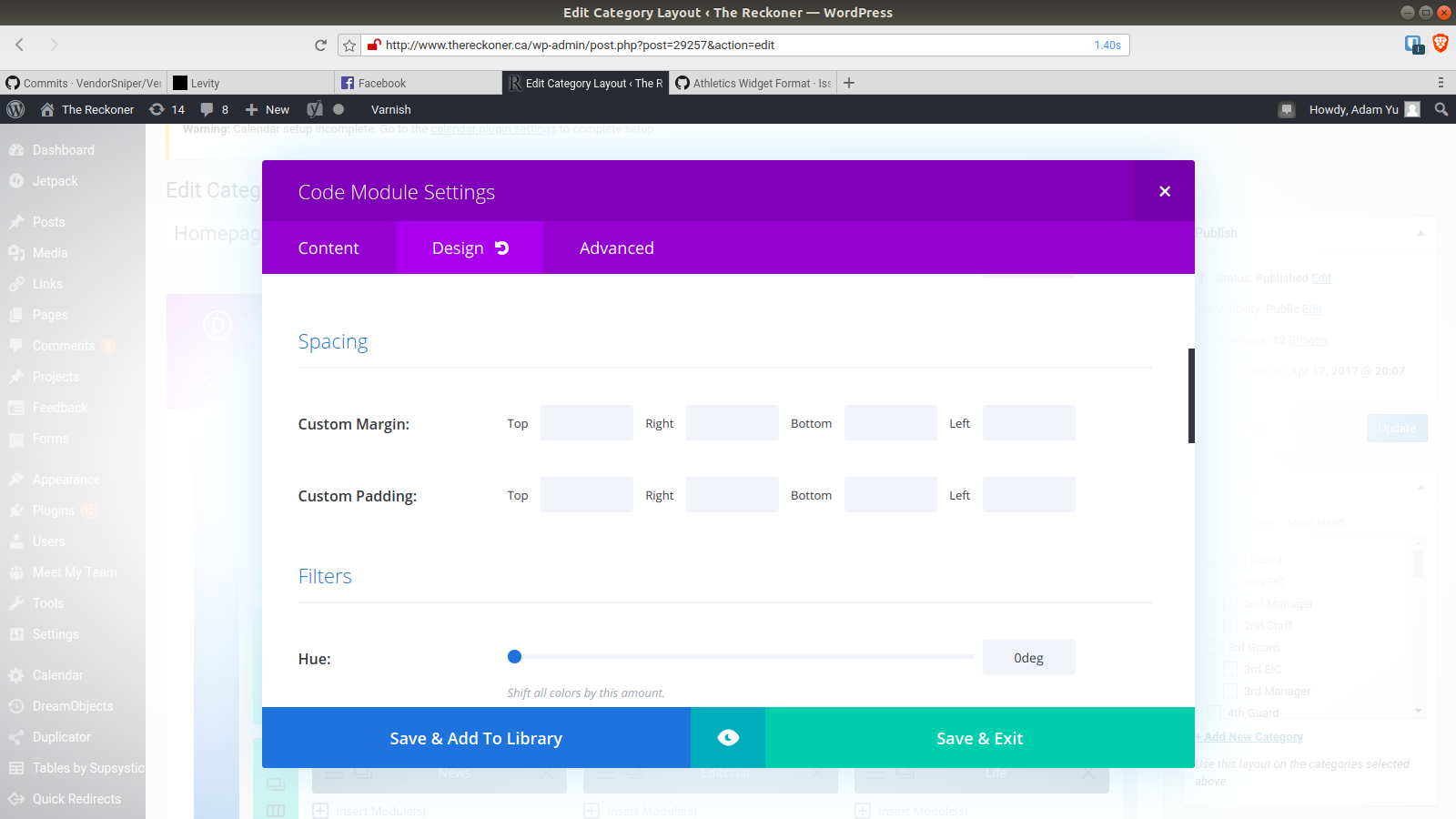
Task: Switch to the Advanced tab in module settings
Action: tap(616, 248)
